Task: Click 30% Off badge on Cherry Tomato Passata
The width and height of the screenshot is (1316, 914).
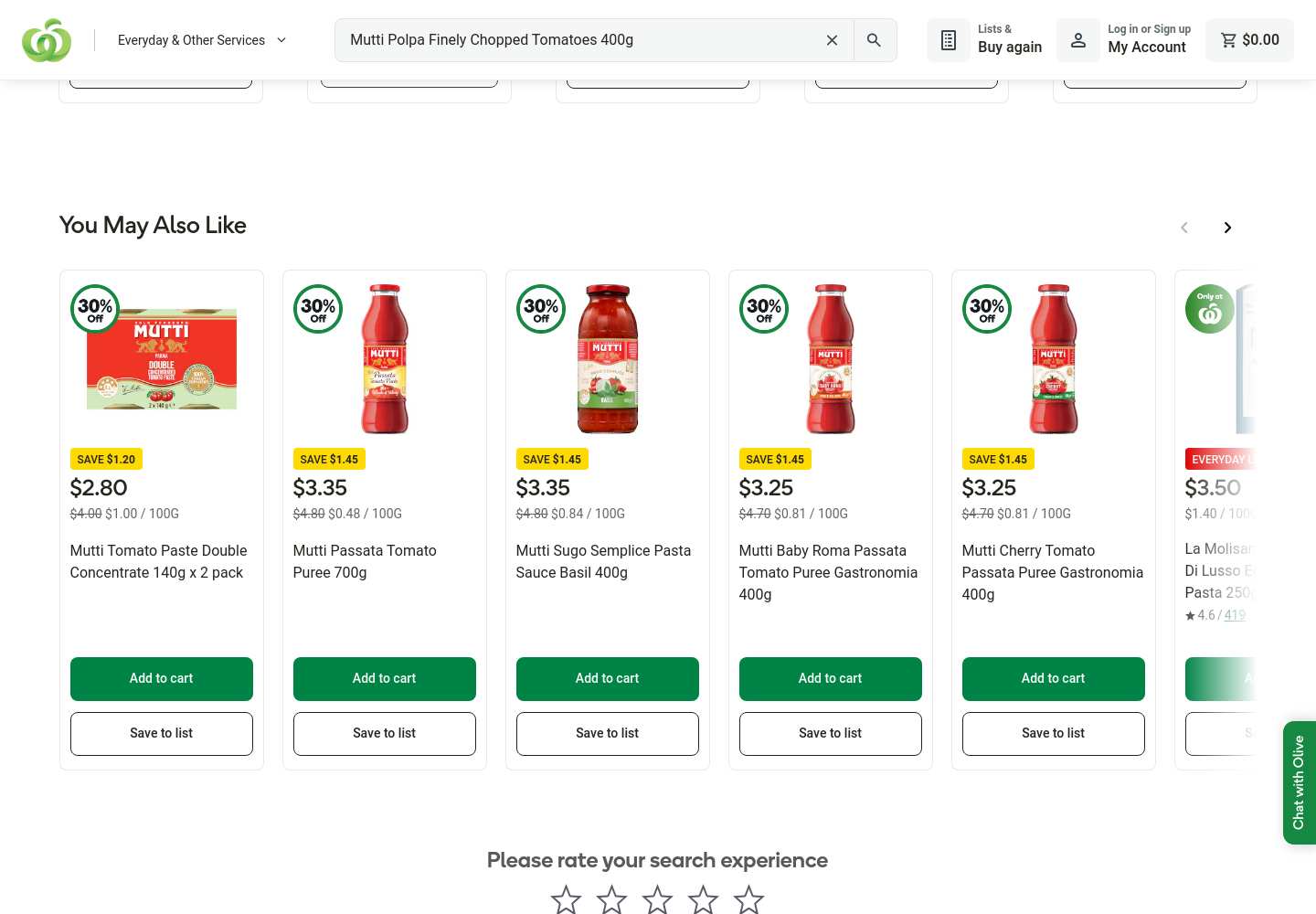Action: pos(987,309)
